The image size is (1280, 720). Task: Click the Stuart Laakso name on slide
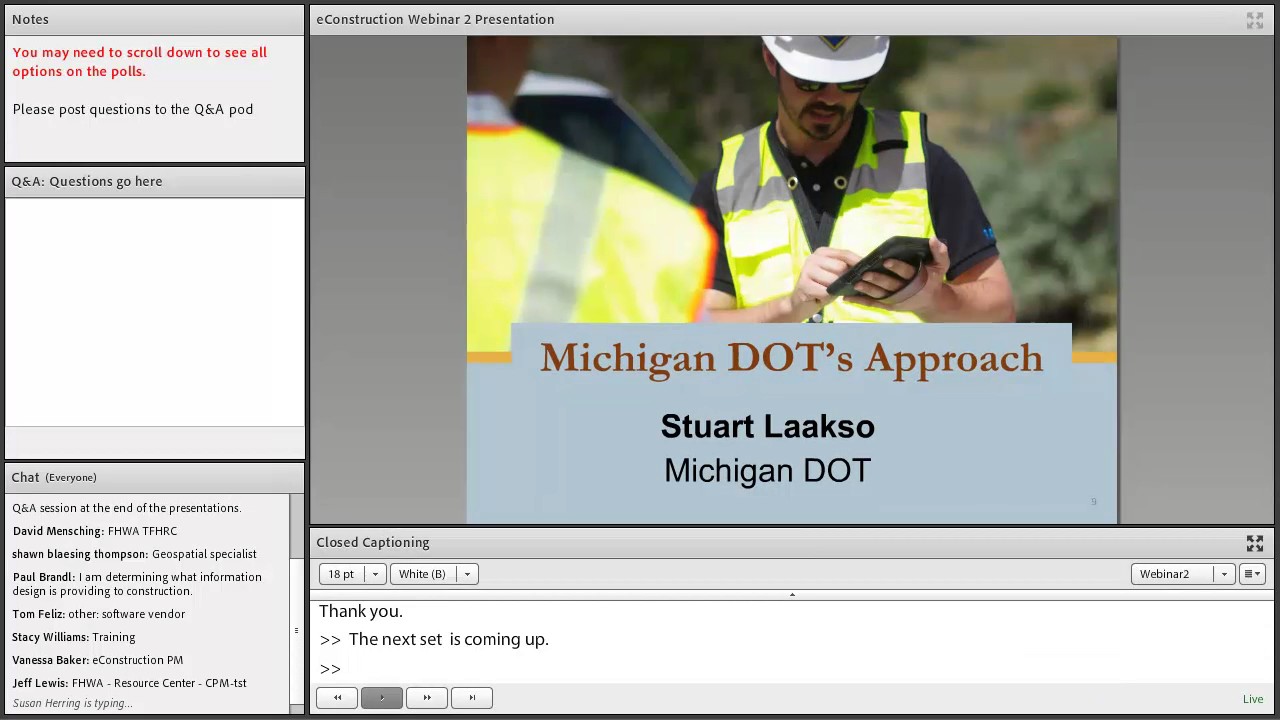(768, 427)
